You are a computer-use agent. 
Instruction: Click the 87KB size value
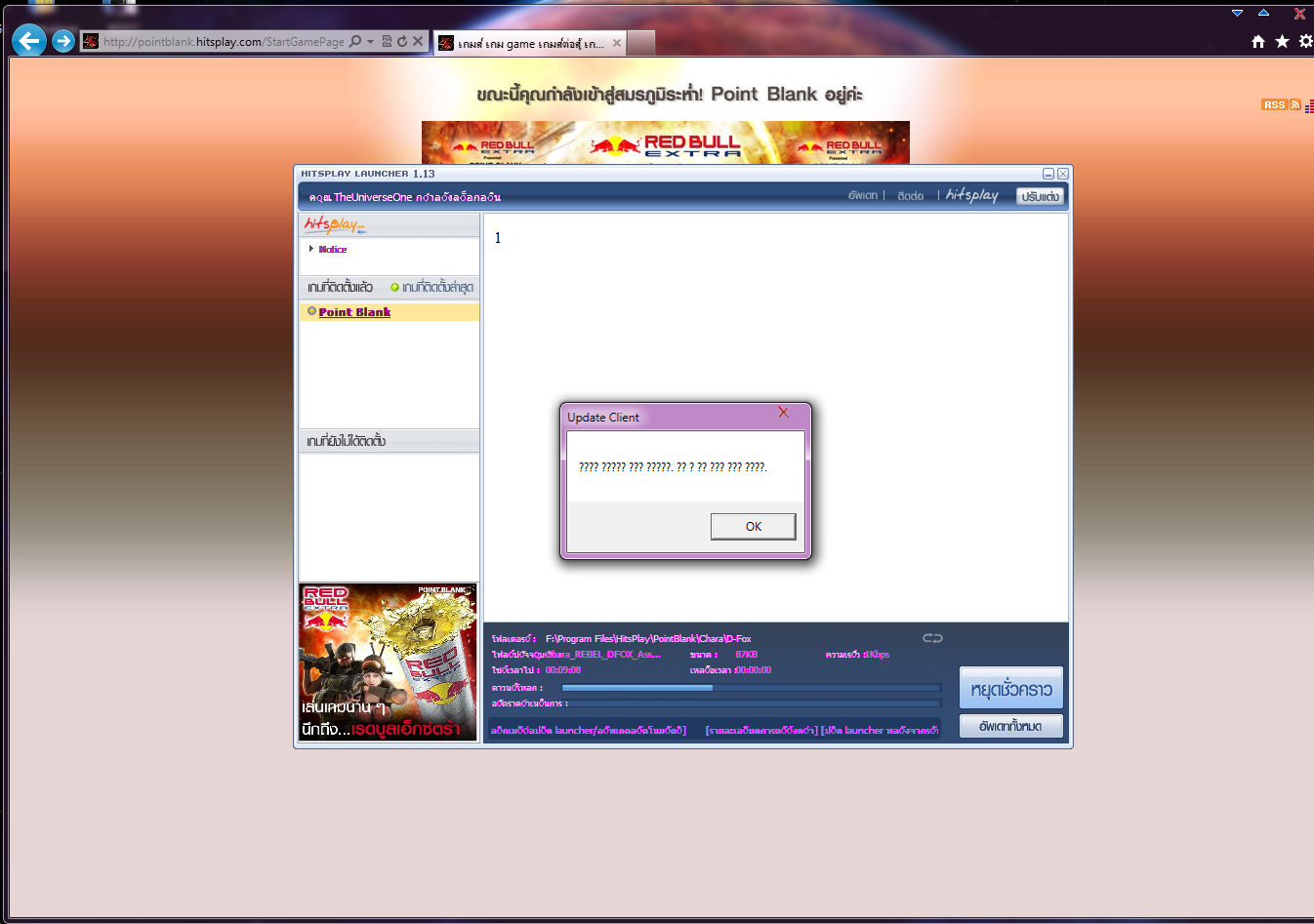pos(746,655)
